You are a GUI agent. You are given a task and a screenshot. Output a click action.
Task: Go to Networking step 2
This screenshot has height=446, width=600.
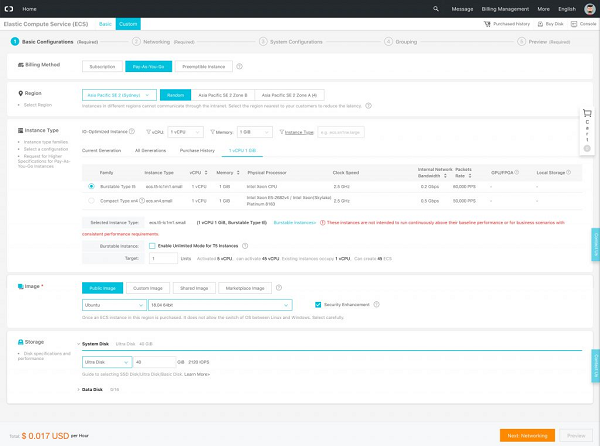click(163, 42)
